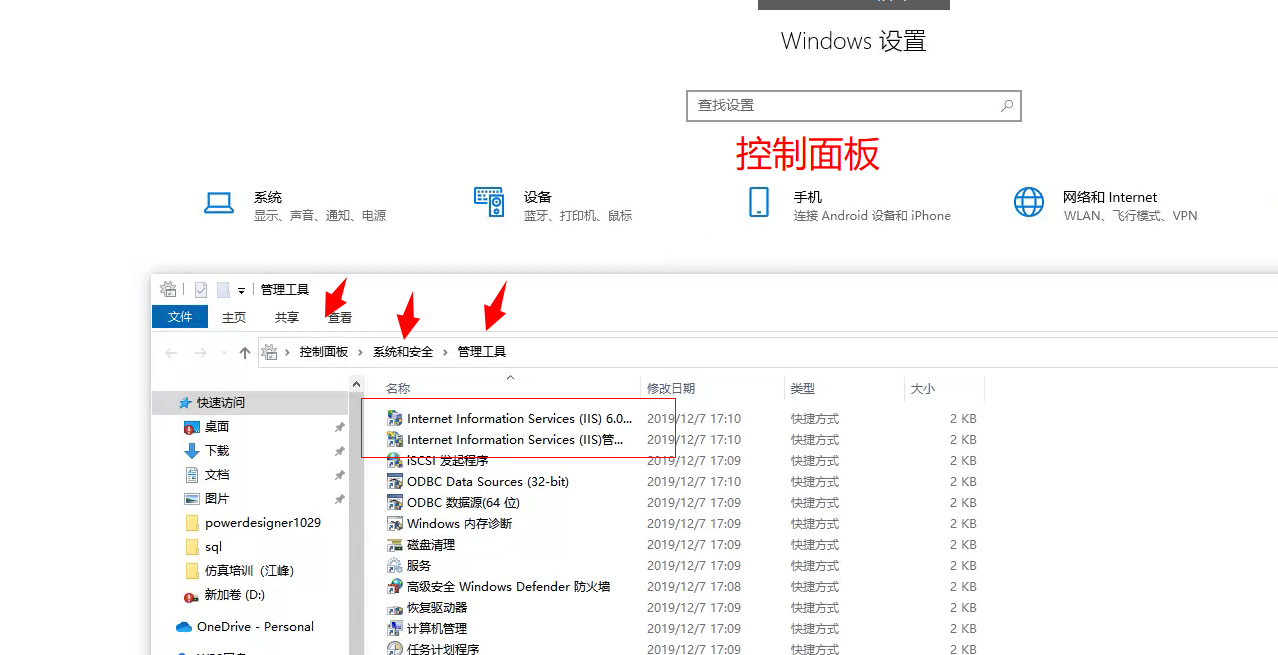Viewport: 1278px width, 655px height.
Task: Select the Internet Information Services (IIS)管... shortcut icon
Action: point(395,439)
